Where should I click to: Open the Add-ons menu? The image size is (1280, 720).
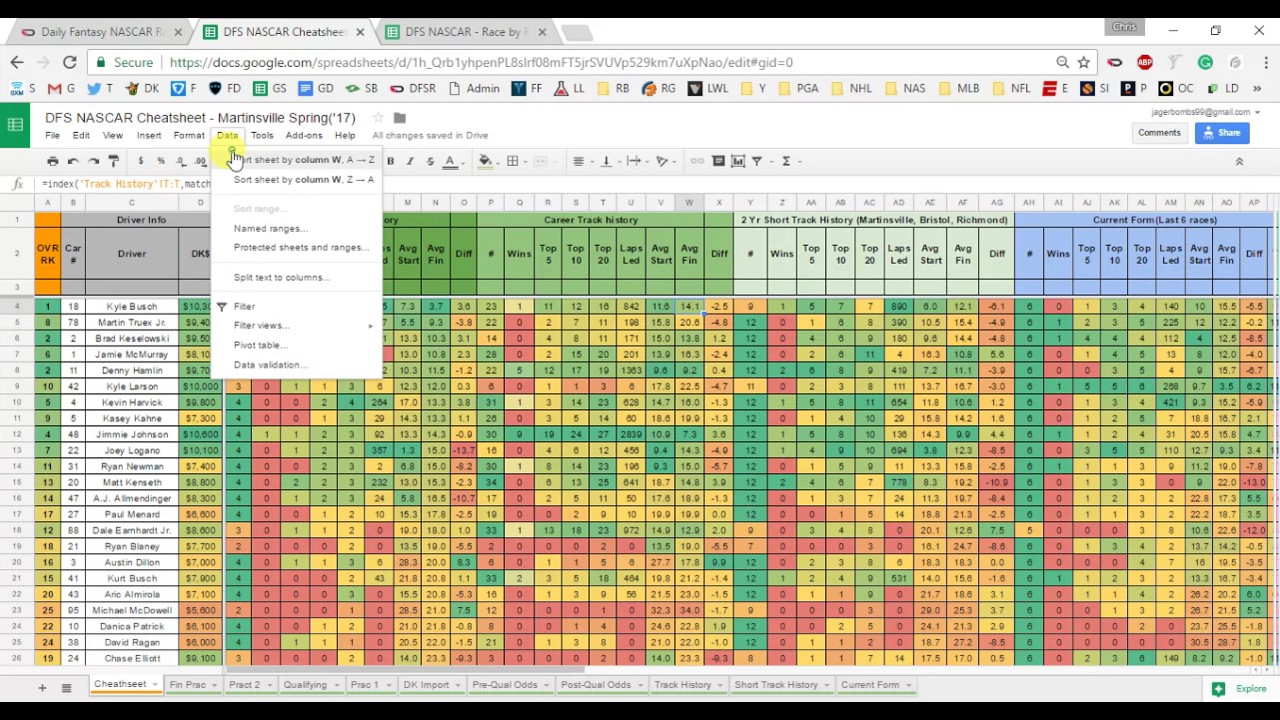coord(304,135)
